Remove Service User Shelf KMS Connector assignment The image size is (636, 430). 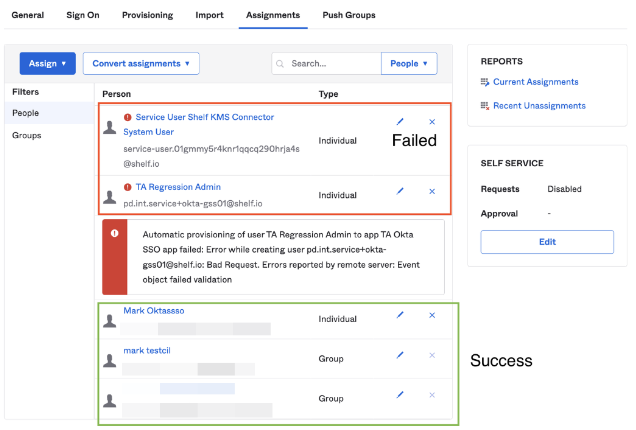coord(432,122)
